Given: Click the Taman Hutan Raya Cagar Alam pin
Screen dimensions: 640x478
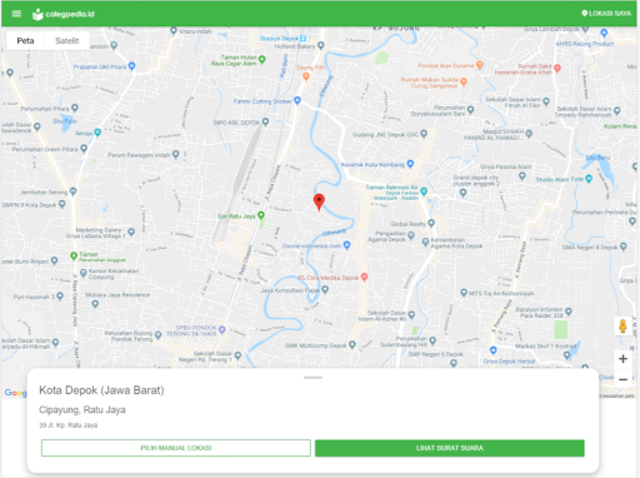Looking at the screenshot, I should 262,59.
